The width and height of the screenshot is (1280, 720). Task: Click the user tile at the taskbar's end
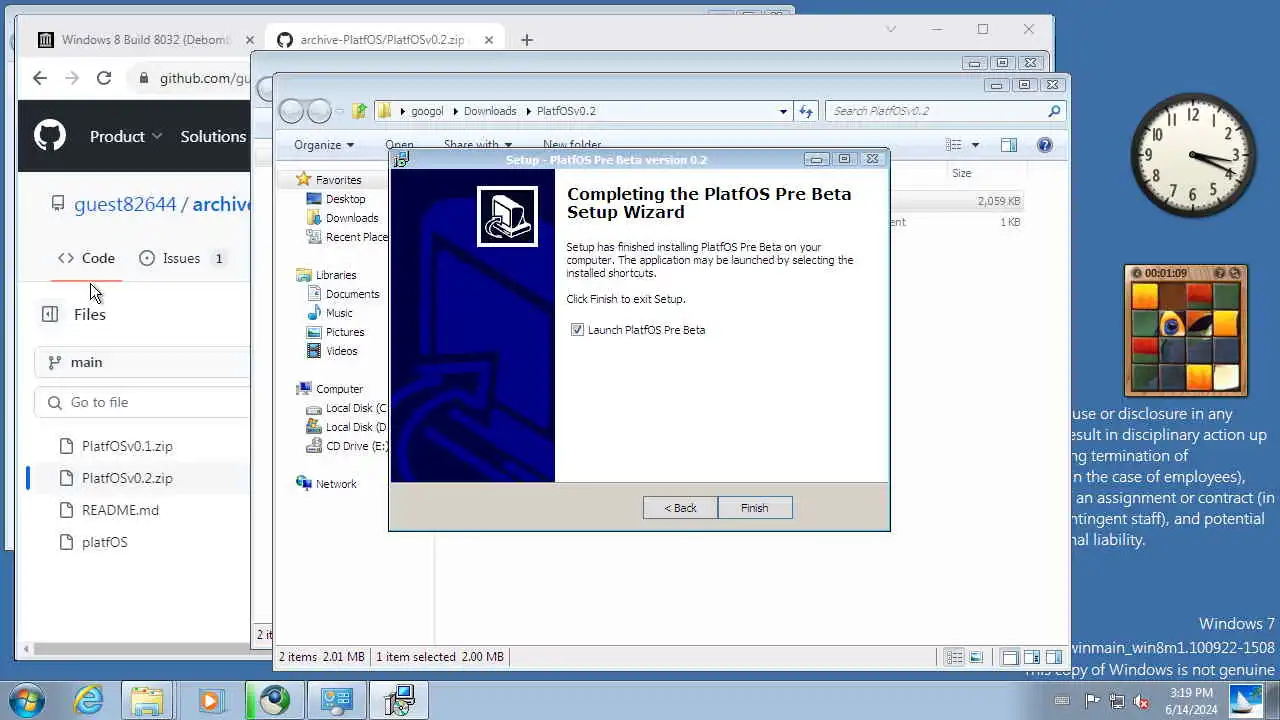coord(1247,699)
